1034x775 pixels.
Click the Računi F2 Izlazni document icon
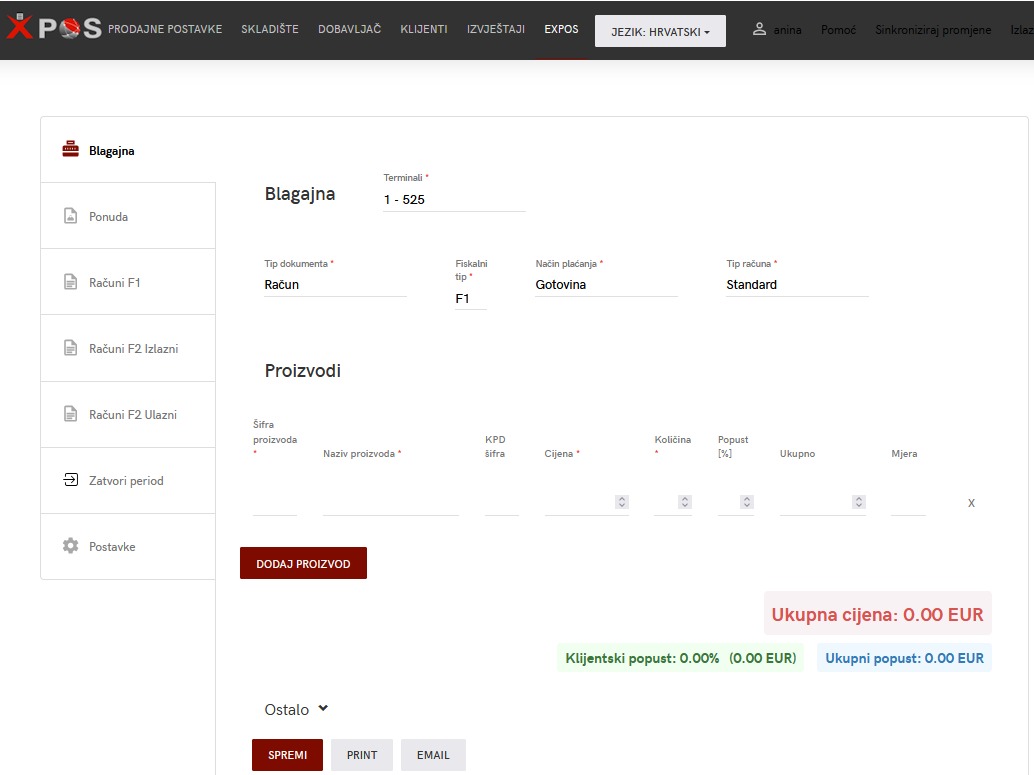click(x=69, y=347)
